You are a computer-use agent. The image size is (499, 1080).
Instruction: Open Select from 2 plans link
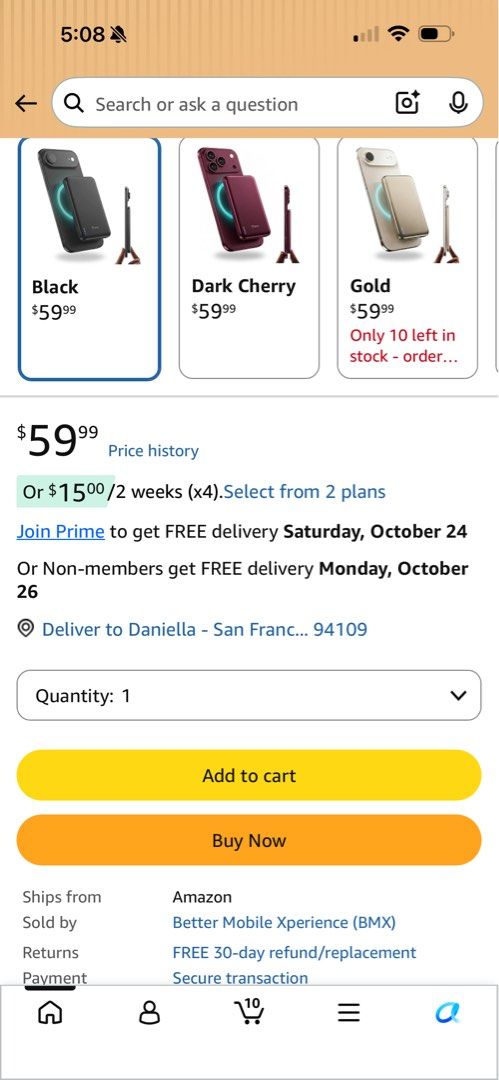pyautogui.click(x=305, y=492)
